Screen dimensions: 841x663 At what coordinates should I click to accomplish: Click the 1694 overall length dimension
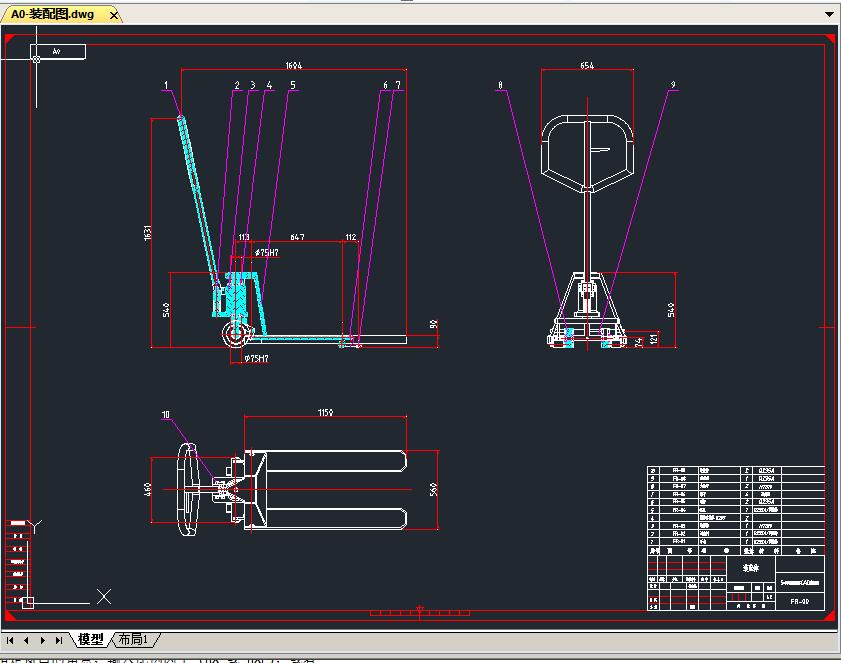coord(293,66)
